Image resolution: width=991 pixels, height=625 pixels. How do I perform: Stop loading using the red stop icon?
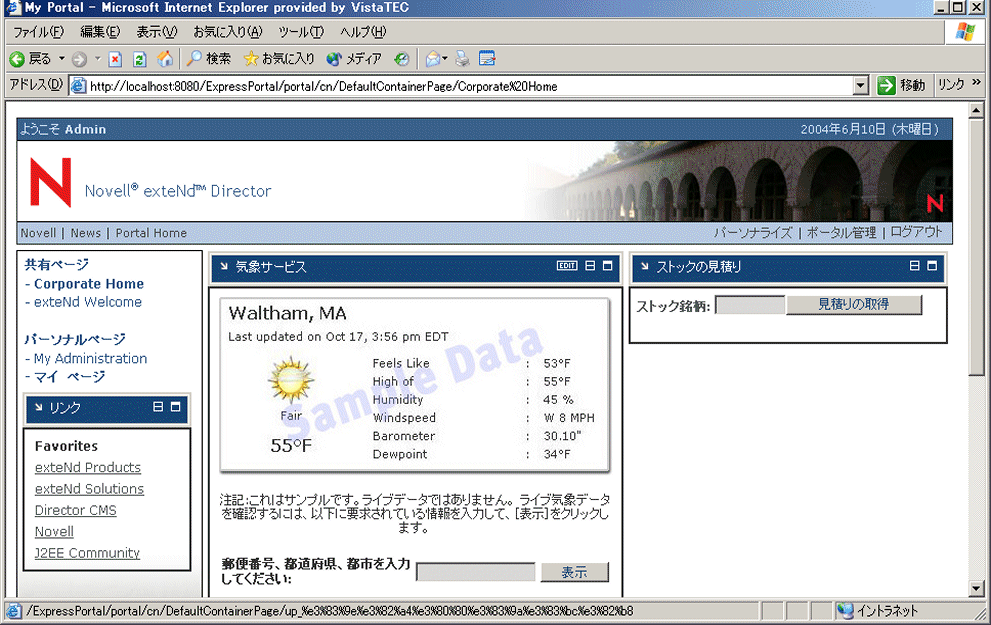pyautogui.click(x=113, y=58)
